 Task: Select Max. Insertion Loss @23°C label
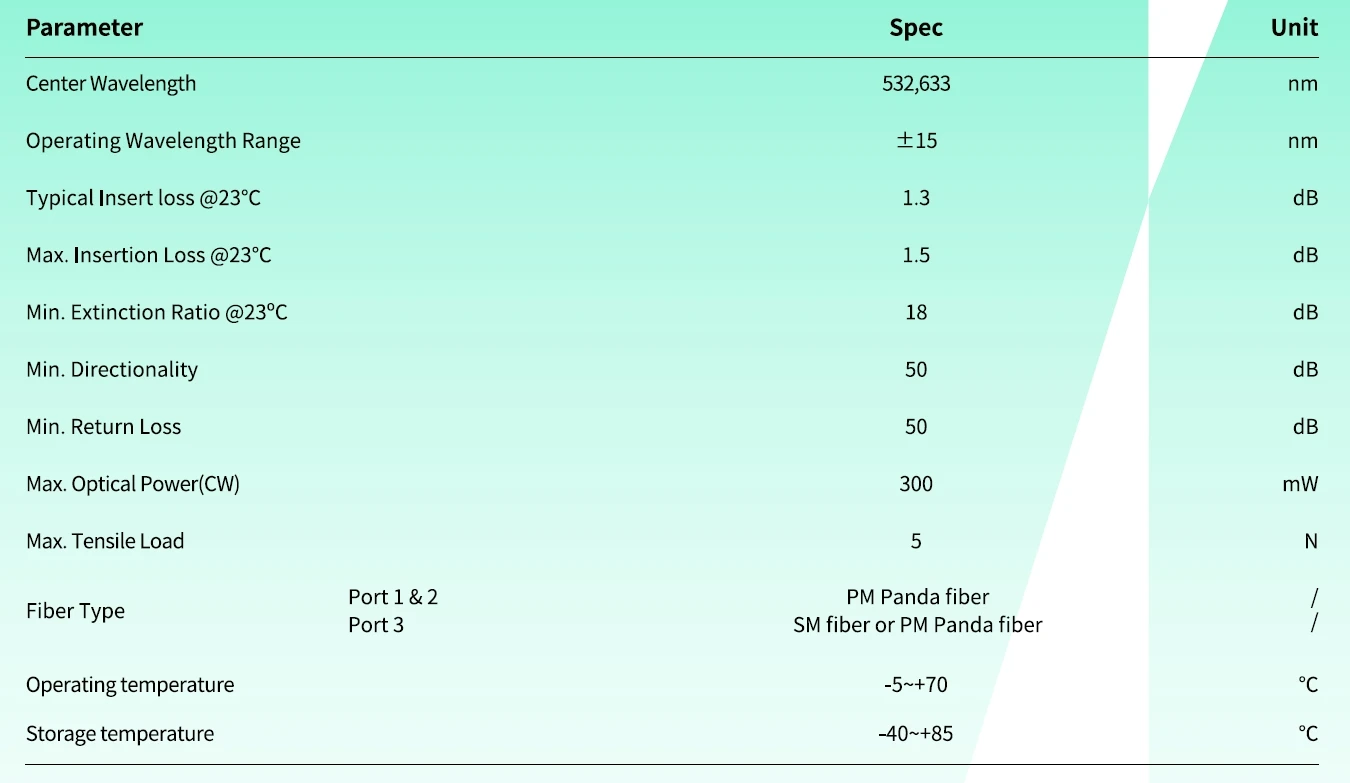click(149, 255)
